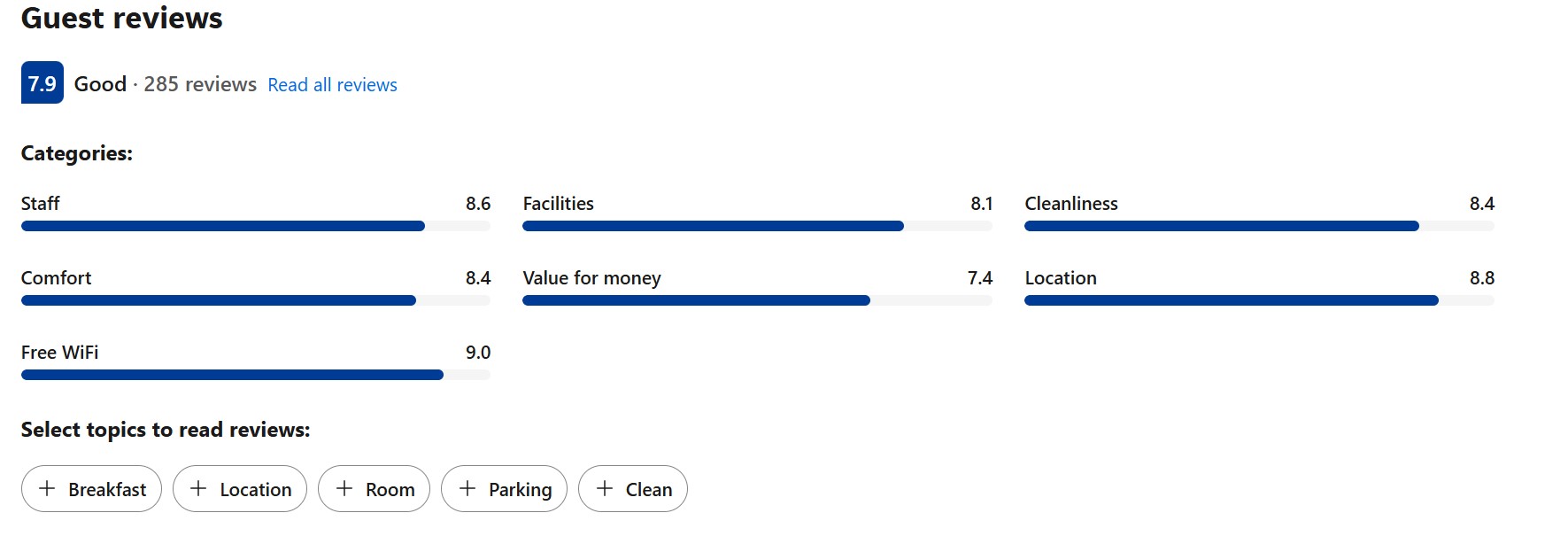Click the plus icon on Breakfast chip
The width and height of the screenshot is (1568, 544).
pyautogui.click(x=47, y=488)
